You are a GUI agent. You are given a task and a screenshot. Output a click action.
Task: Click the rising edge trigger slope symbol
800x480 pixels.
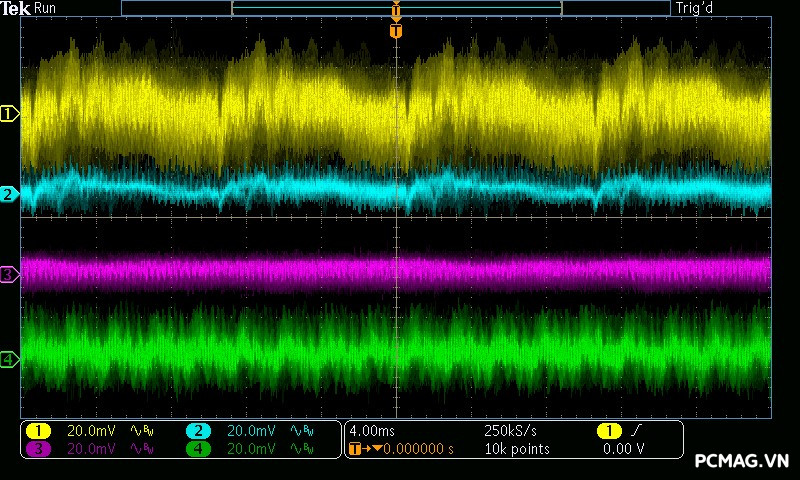tap(634, 431)
